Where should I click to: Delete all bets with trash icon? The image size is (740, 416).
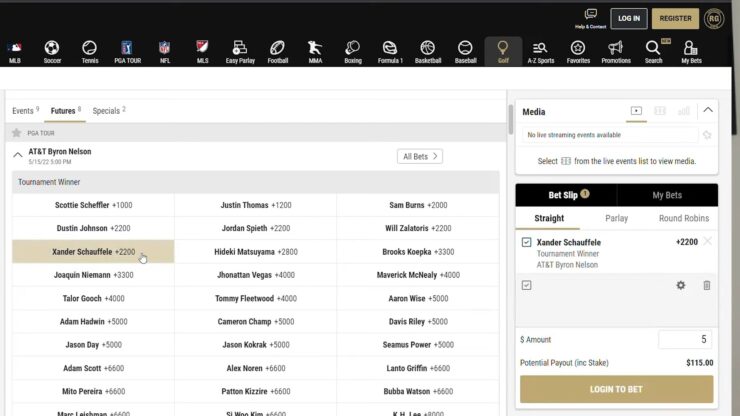coord(706,285)
